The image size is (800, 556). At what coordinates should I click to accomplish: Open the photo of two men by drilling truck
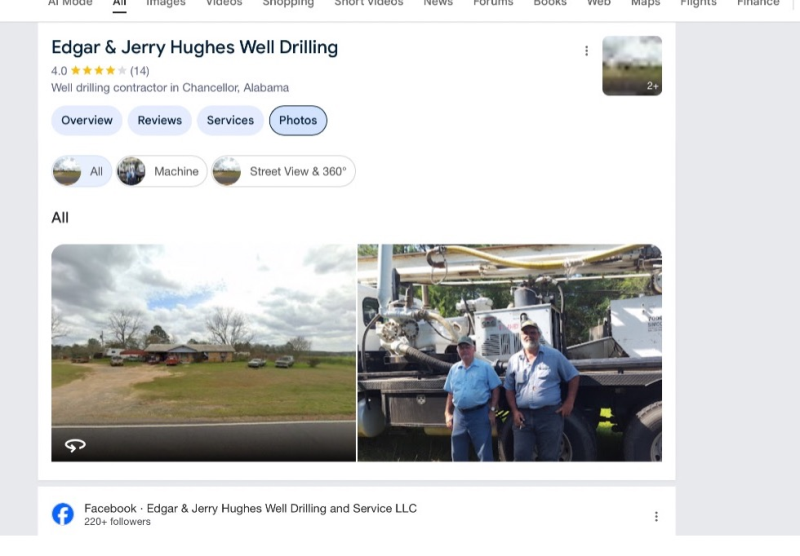tap(510, 353)
